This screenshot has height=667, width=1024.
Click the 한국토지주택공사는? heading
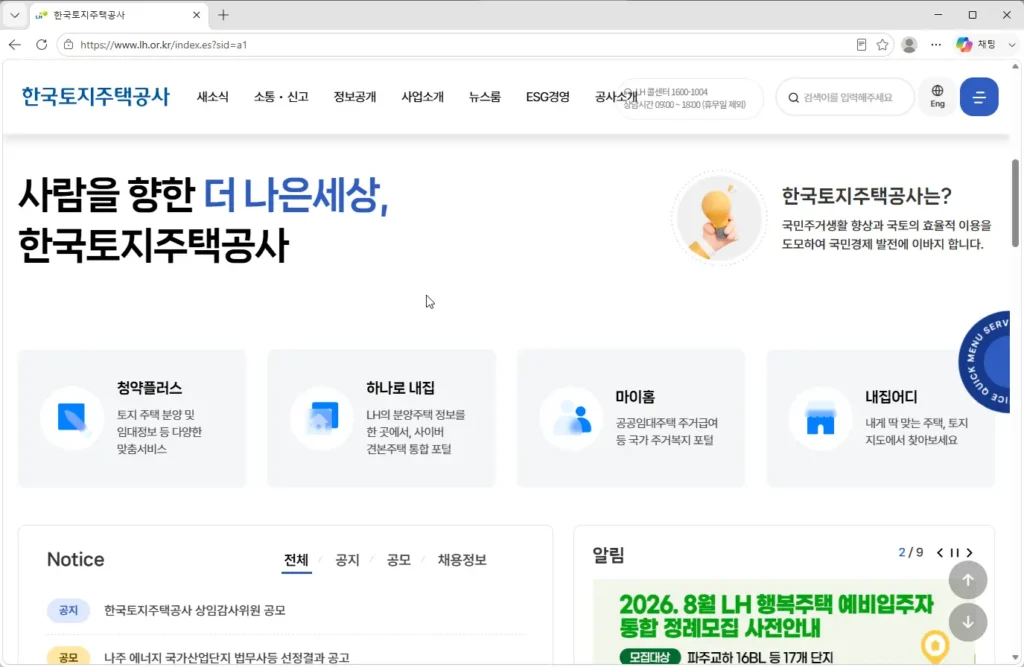[x=867, y=195]
